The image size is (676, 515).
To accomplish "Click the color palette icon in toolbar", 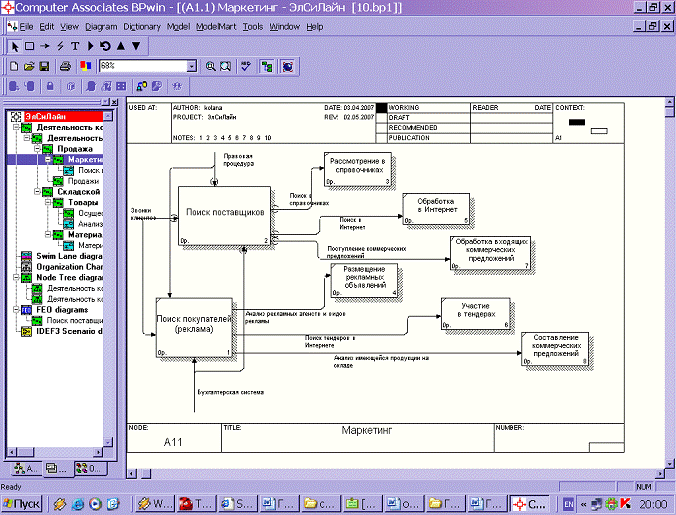I will point(84,66).
